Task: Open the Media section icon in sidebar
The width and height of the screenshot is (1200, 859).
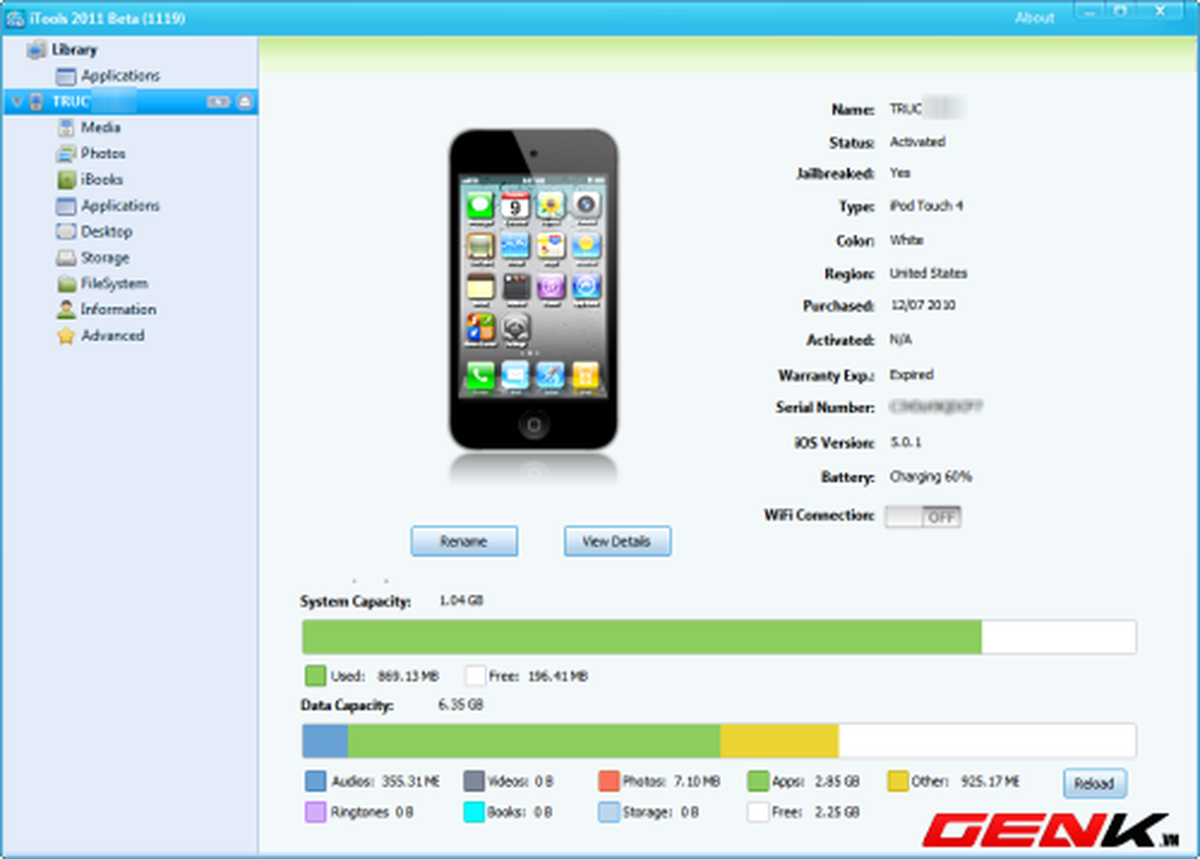Action: click(x=66, y=128)
